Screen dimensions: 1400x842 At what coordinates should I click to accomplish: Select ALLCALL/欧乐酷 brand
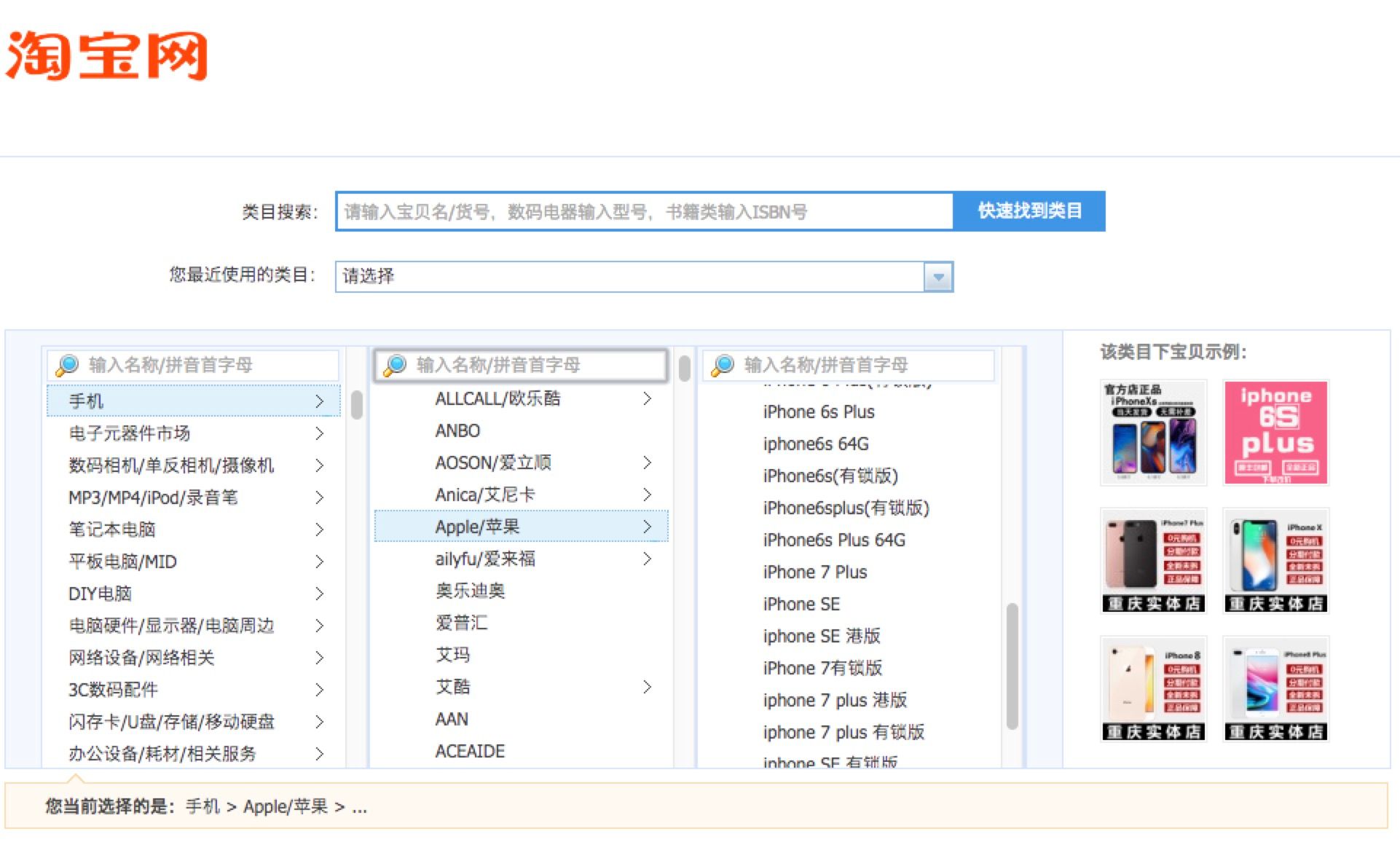click(x=522, y=398)
